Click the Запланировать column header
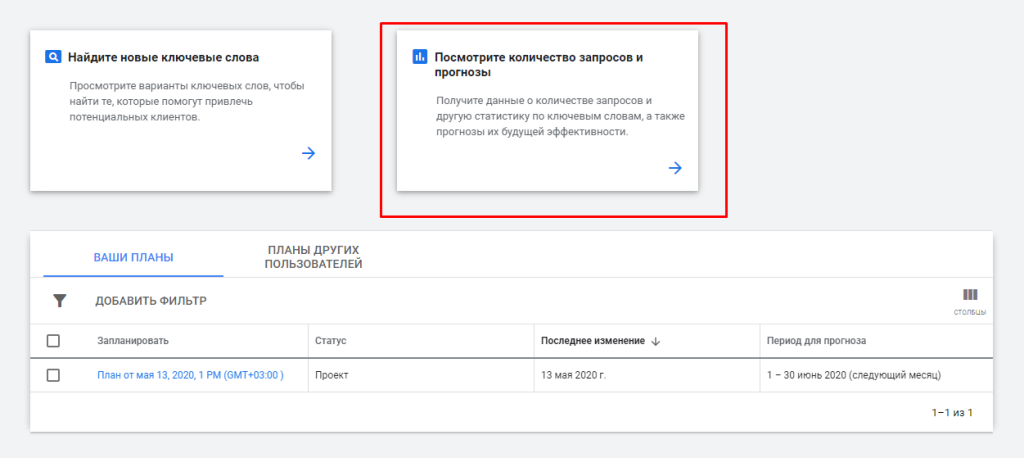Viewport: 1024px width, 458px height. tap(133, 342)
